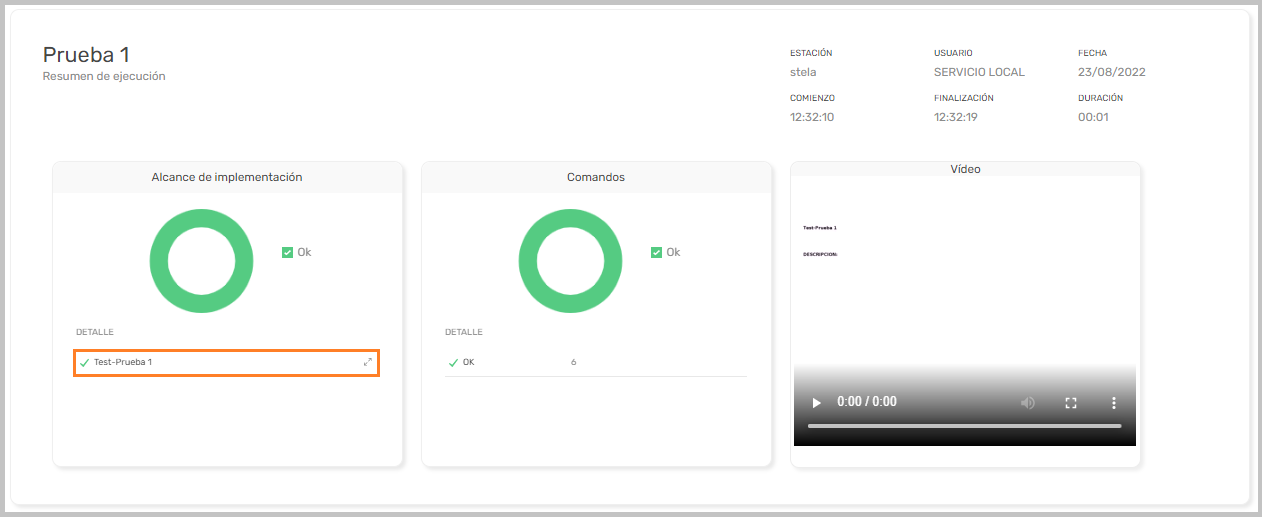This screenshot has width=1262, height=517.
Task: Click the date value 23/08/2022
Action: pos(1112,72)
